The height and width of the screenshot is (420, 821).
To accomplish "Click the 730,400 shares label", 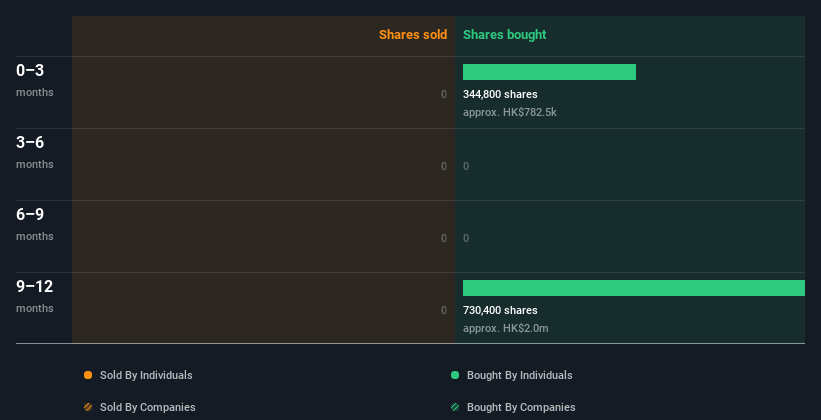I will click(500, 310).
